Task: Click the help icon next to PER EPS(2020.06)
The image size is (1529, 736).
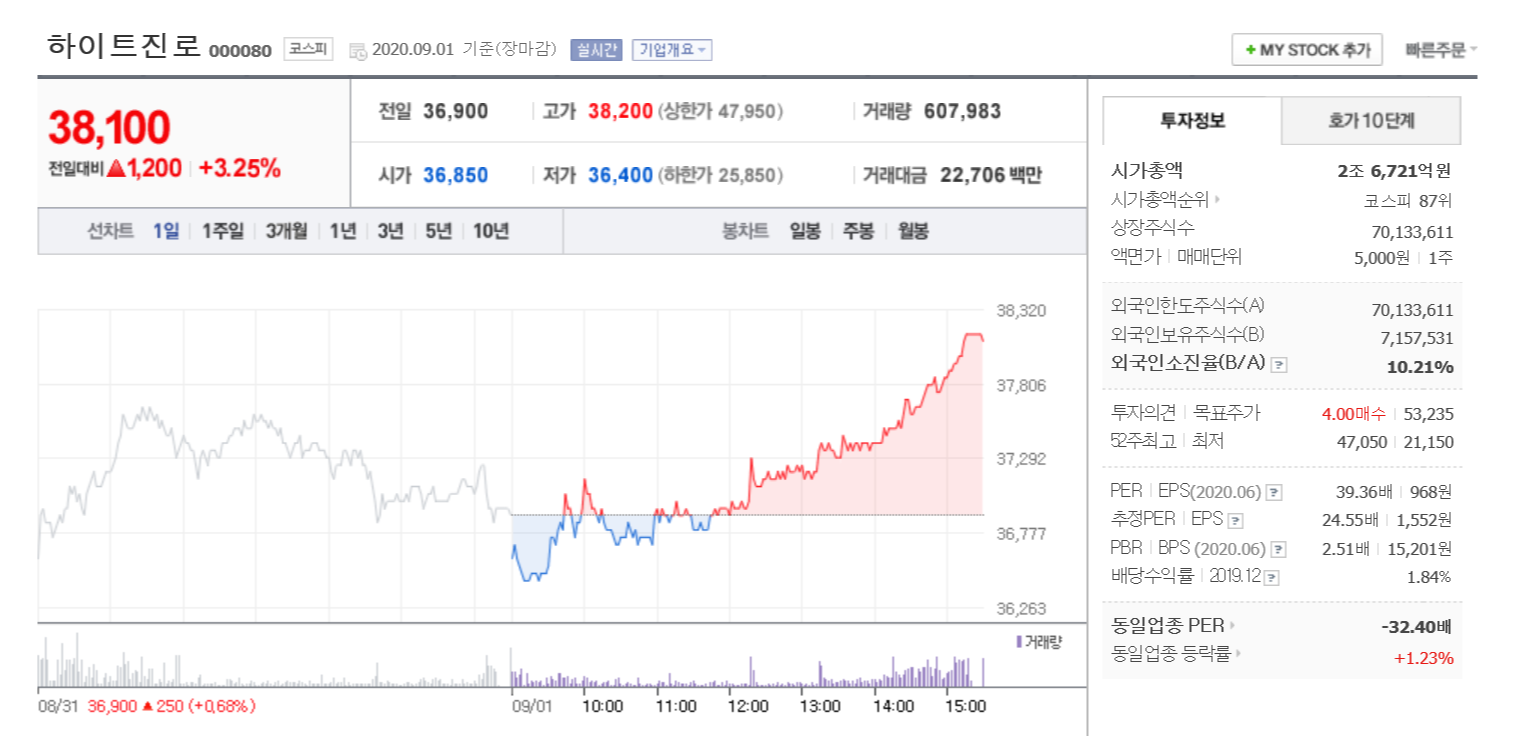Action: [x=1273, y=492]
